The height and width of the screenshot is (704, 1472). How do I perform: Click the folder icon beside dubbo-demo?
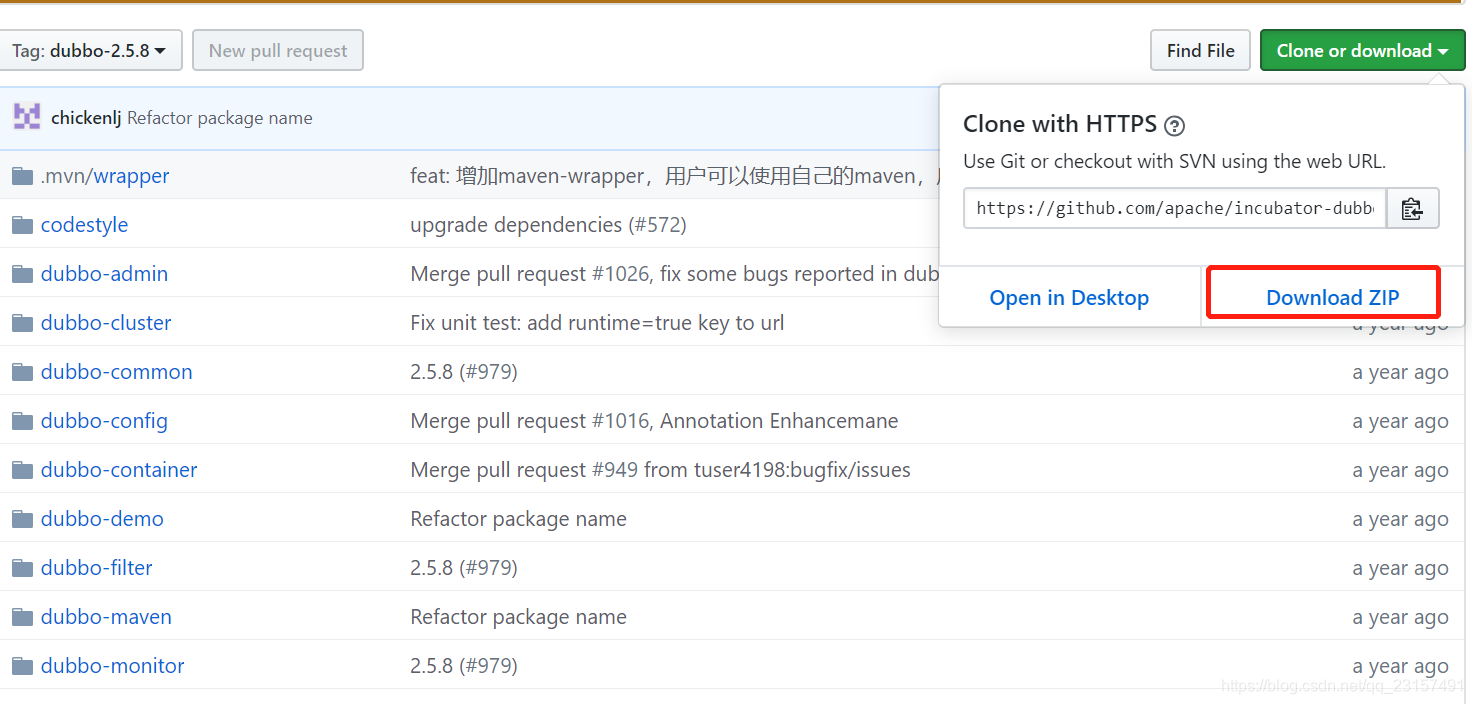[22, 518]
